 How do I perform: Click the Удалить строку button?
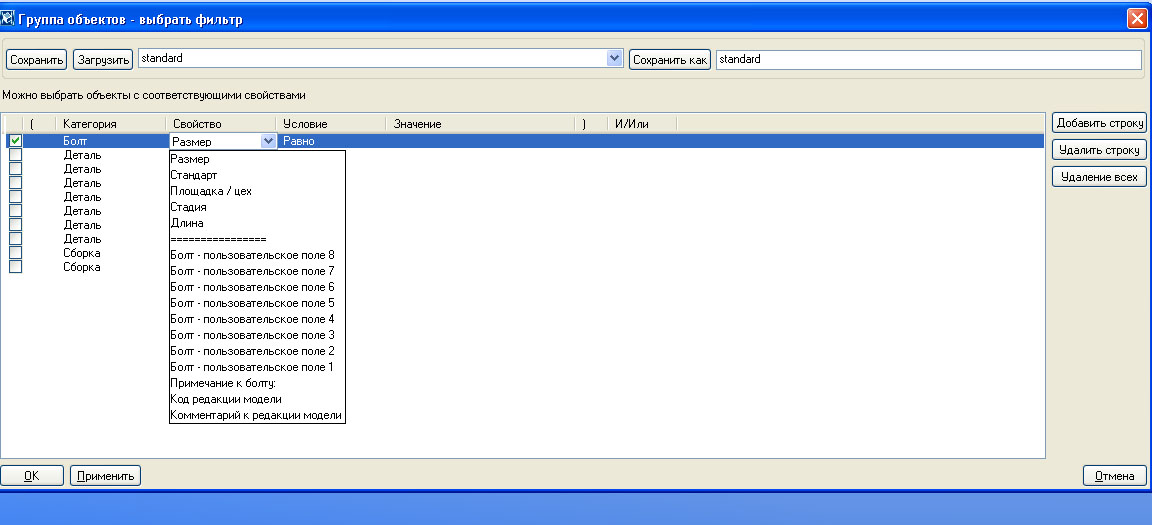click(x=1099, y=151)
